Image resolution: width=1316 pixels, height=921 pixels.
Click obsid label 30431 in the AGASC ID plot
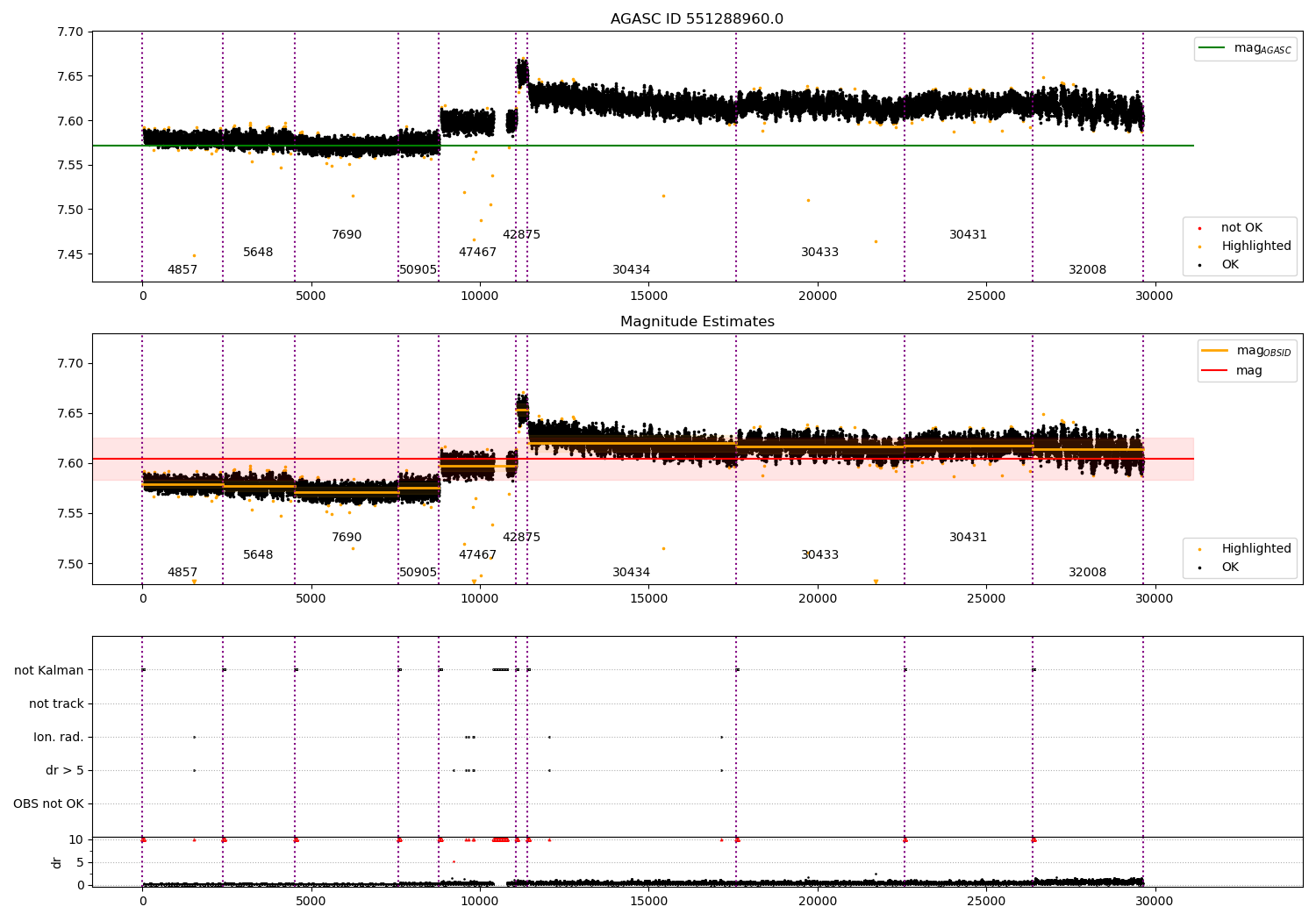(x=968, y=235)
